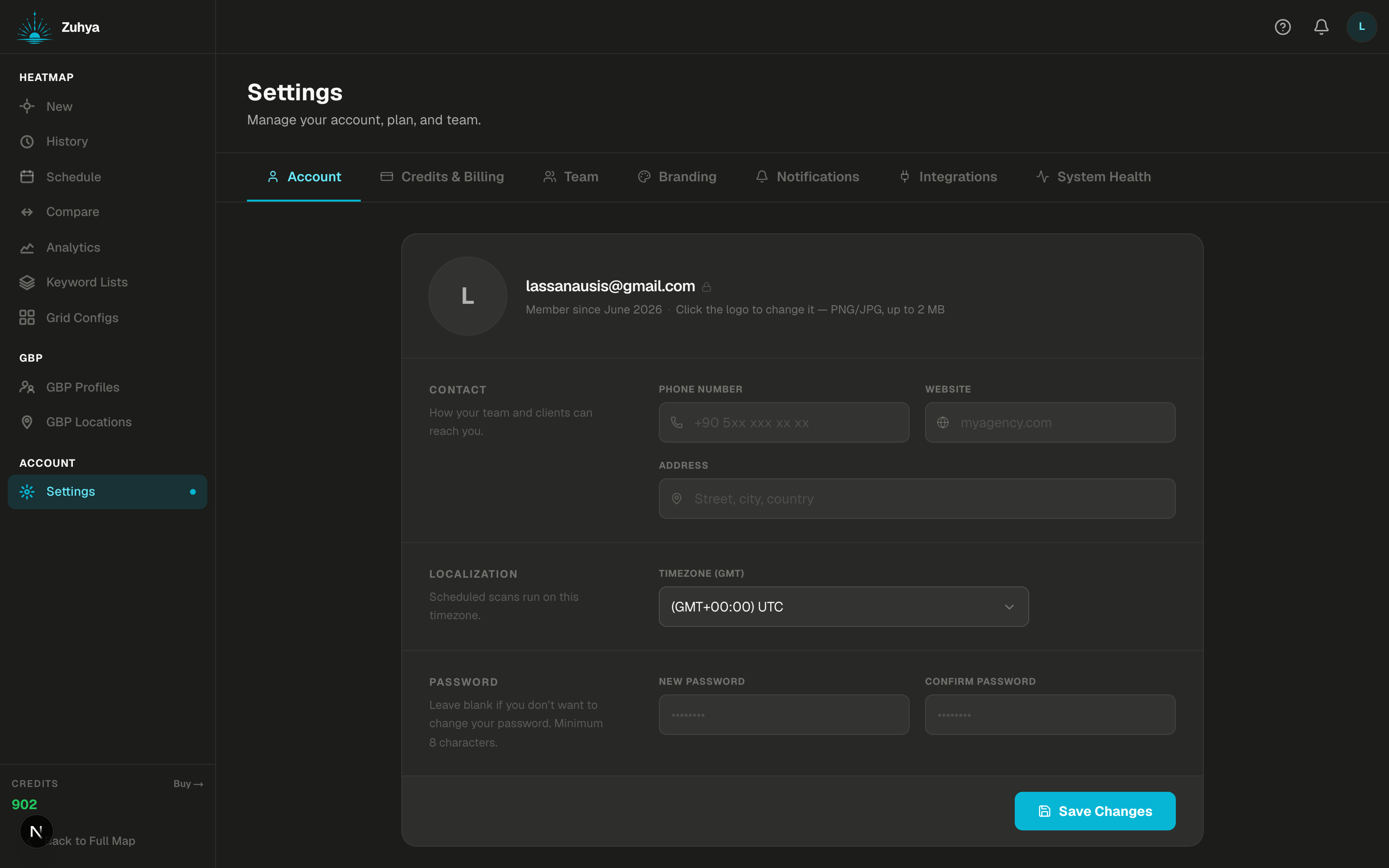Go to the Notifications tab

[807, 177]
